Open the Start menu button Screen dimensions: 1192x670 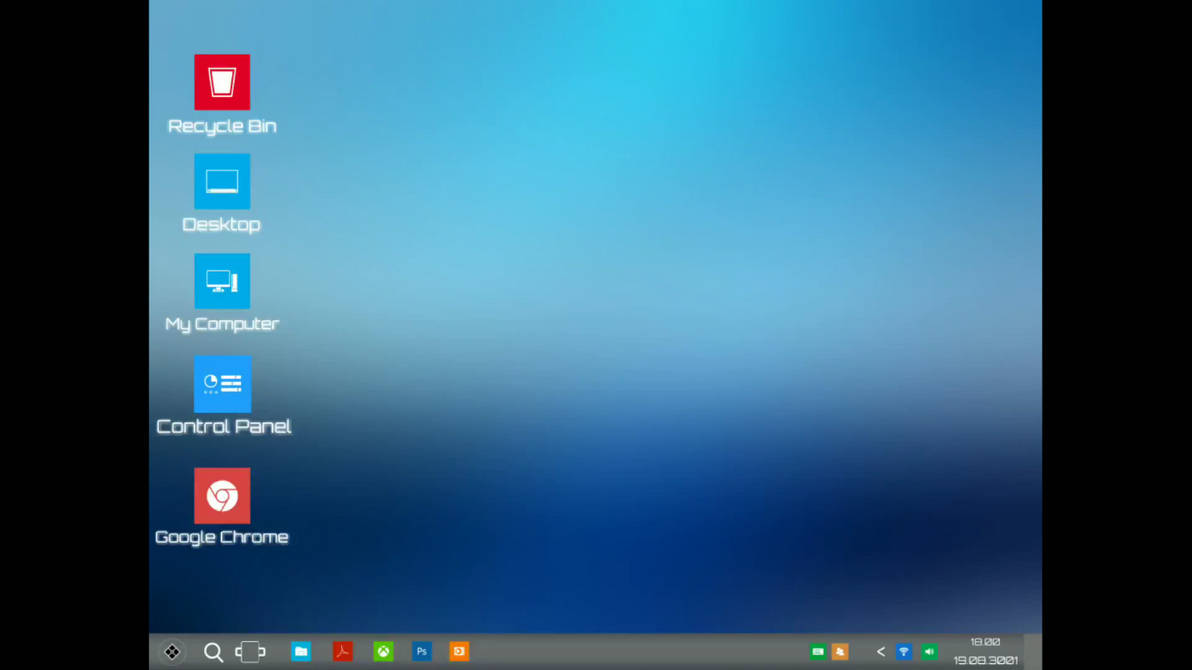coord(173,652)
